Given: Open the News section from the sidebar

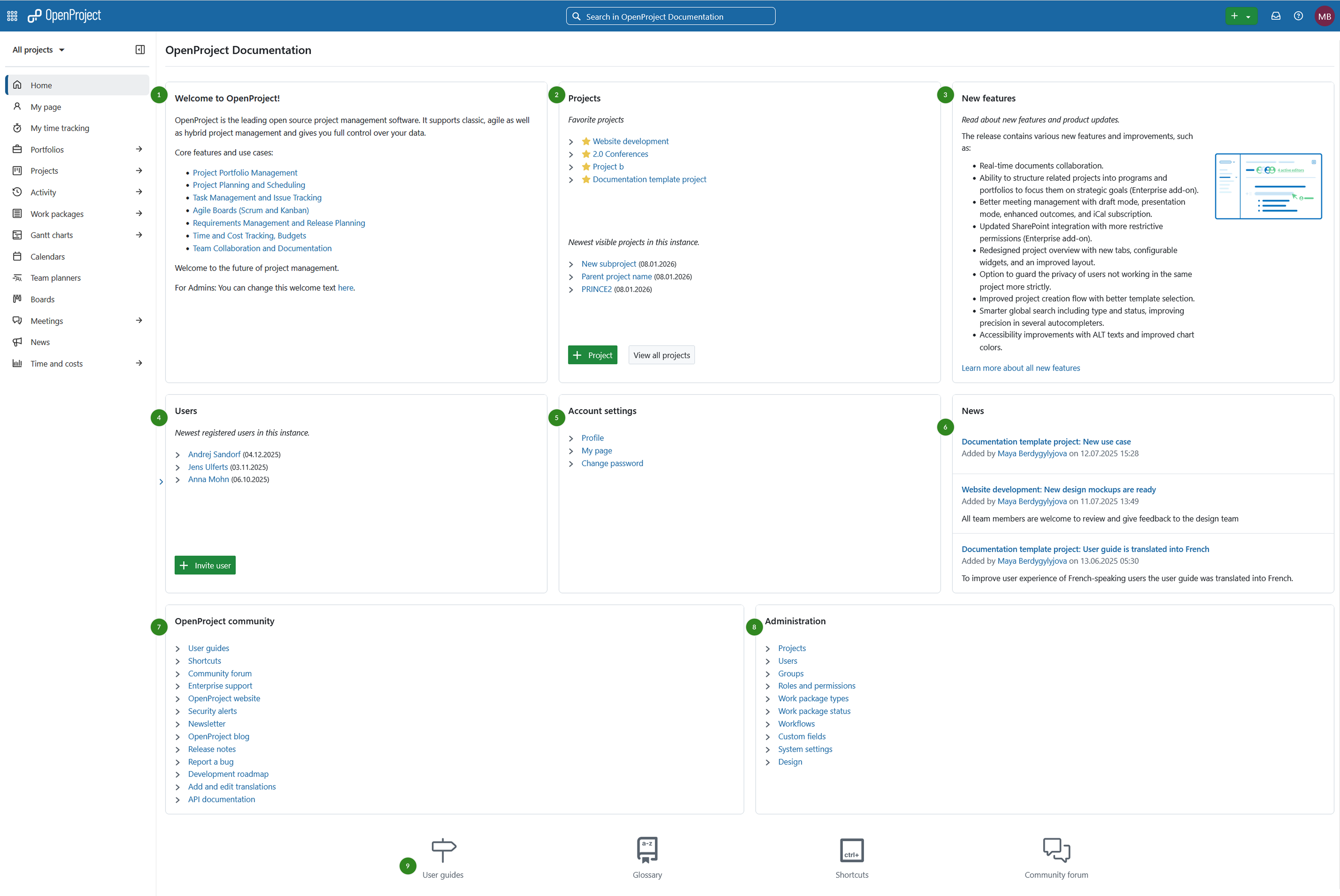Looking at the screenshot, I should [x=39, y=342].
